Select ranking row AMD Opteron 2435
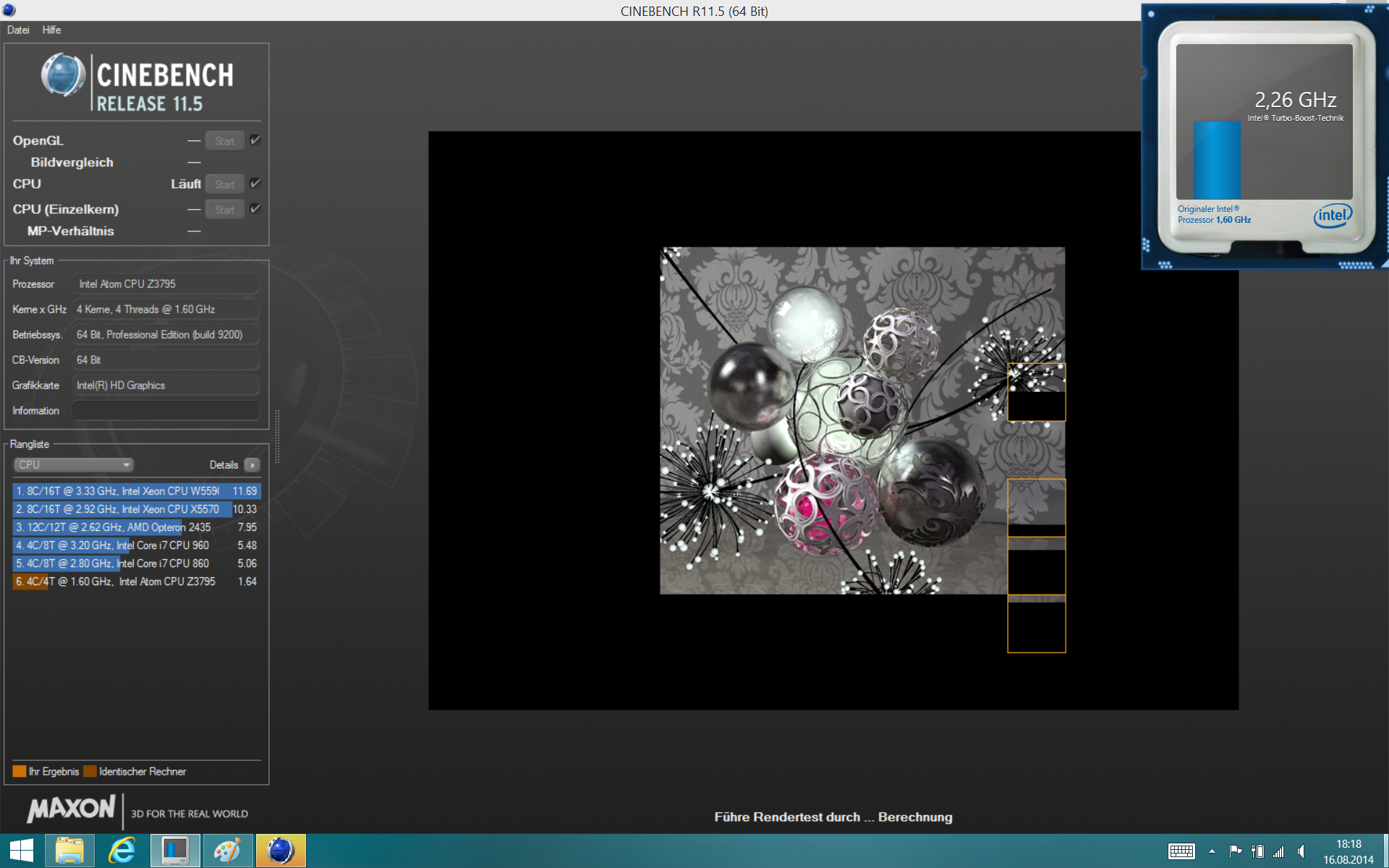This screenshot has width=1389, height=868. click(x=137, y=527)
